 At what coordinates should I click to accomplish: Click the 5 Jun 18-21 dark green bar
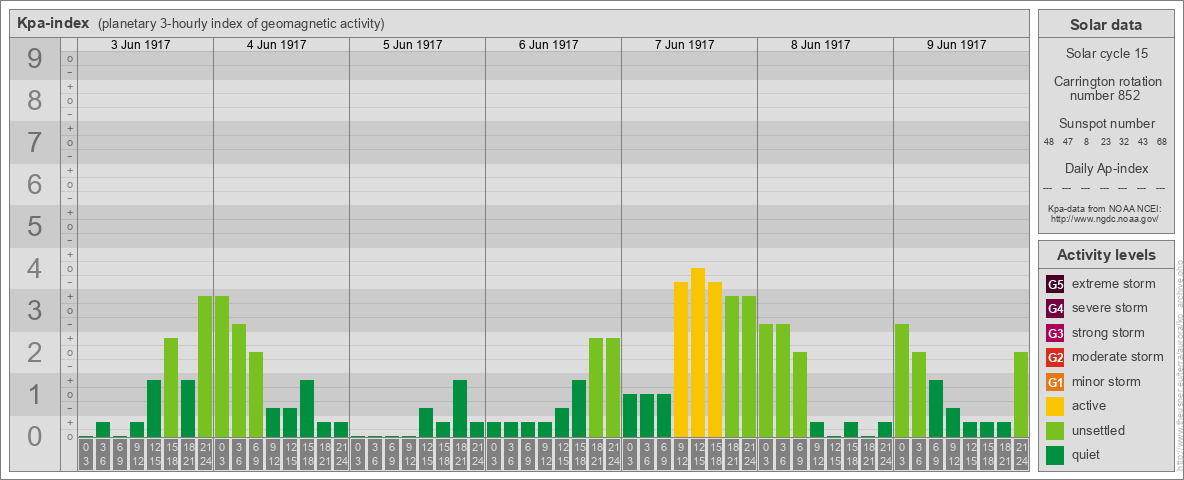(460, 408)
